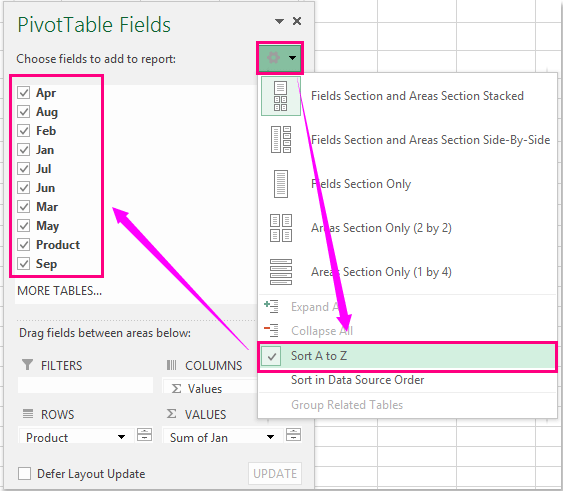Uncheck the Product field checkbox
Viewport: 563px width, 491px height.
tap(24, 245)
